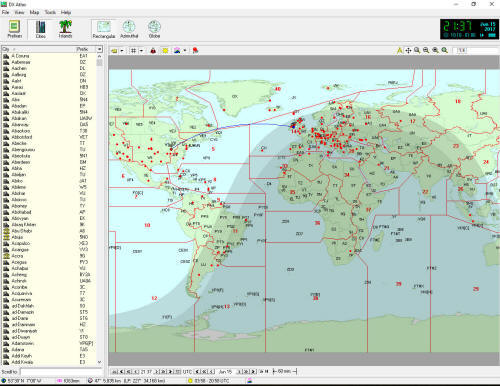This screenshot has height=386, width=500.
Task: Switch to Azimuthal map projection
Action: point(129,29)
